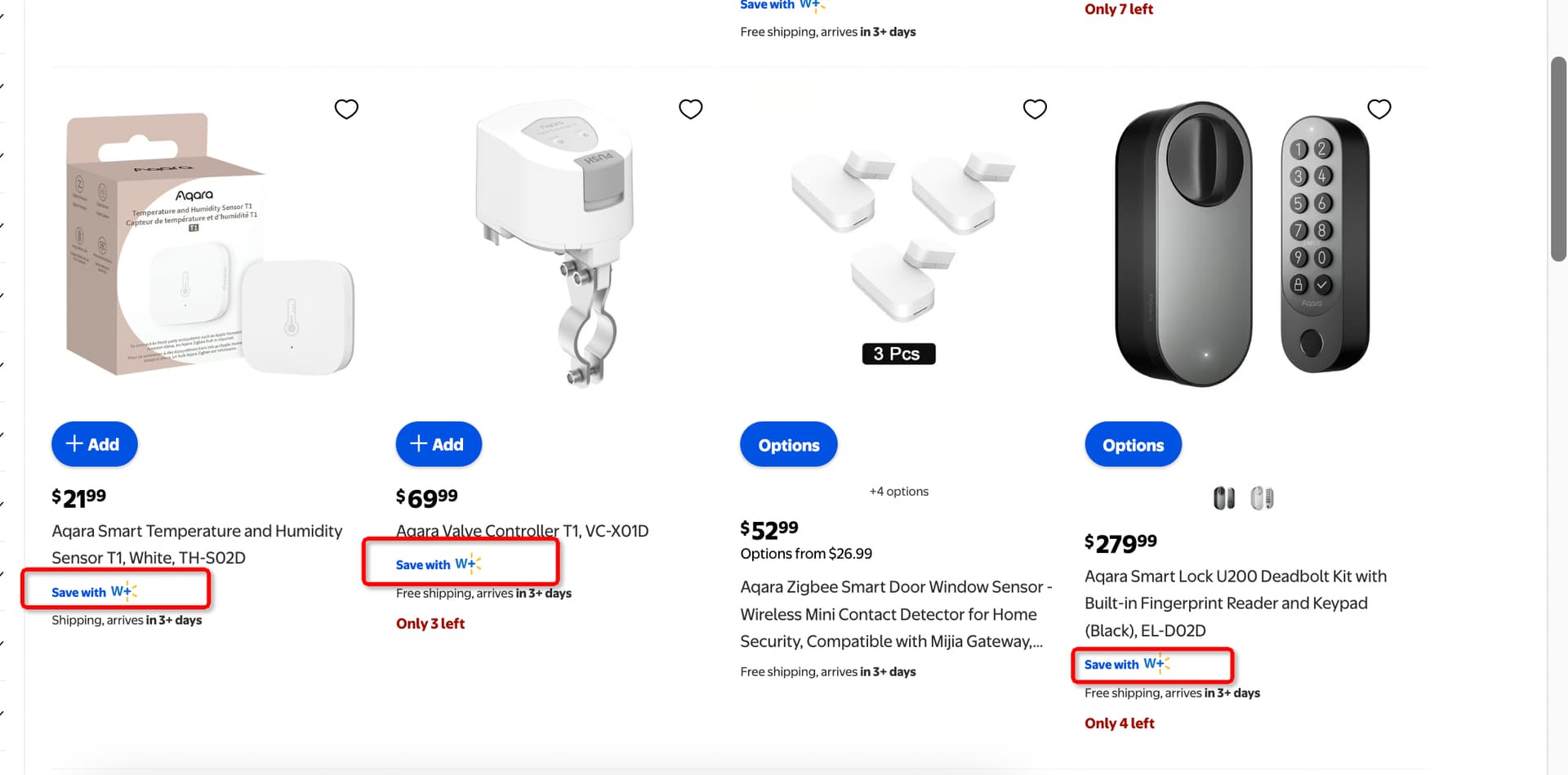Open the Aqara Valve Controller T1 title link

tap(522, 531)
